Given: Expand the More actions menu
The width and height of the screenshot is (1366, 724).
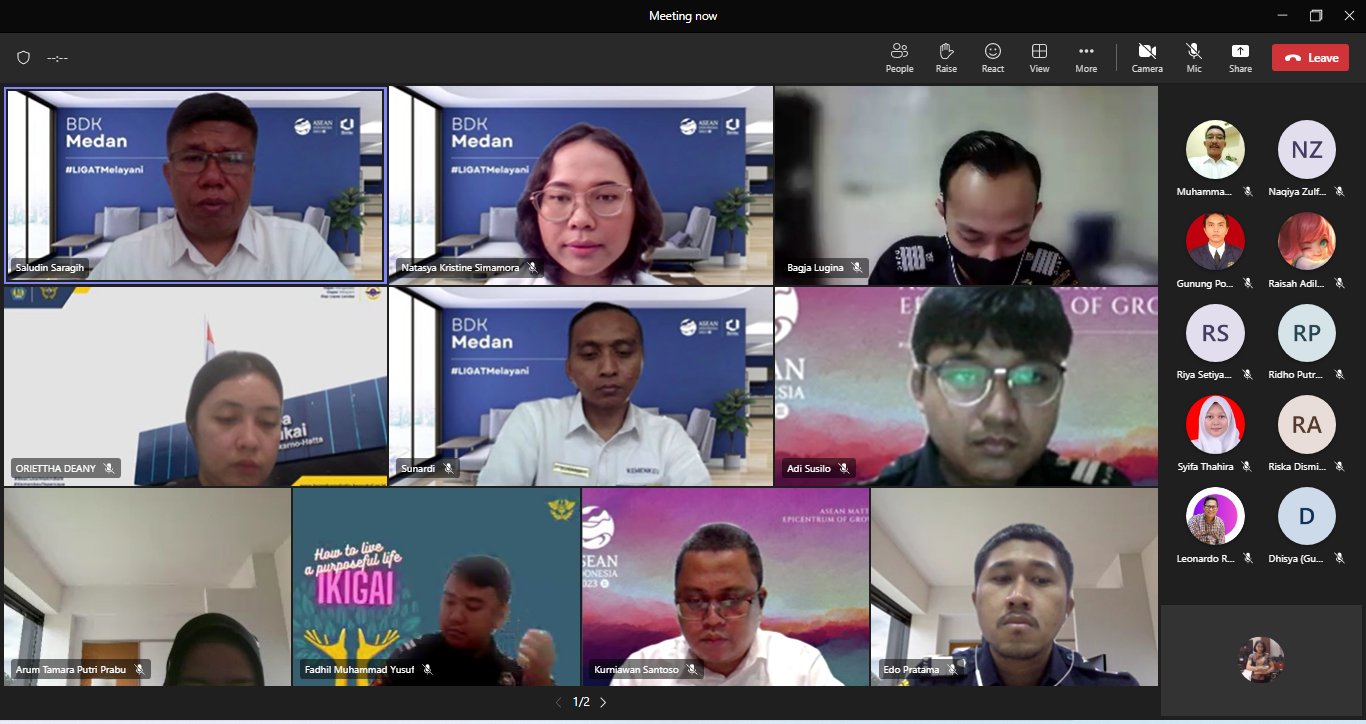Looking at the screenshot, I should [x=1086, y=57].
